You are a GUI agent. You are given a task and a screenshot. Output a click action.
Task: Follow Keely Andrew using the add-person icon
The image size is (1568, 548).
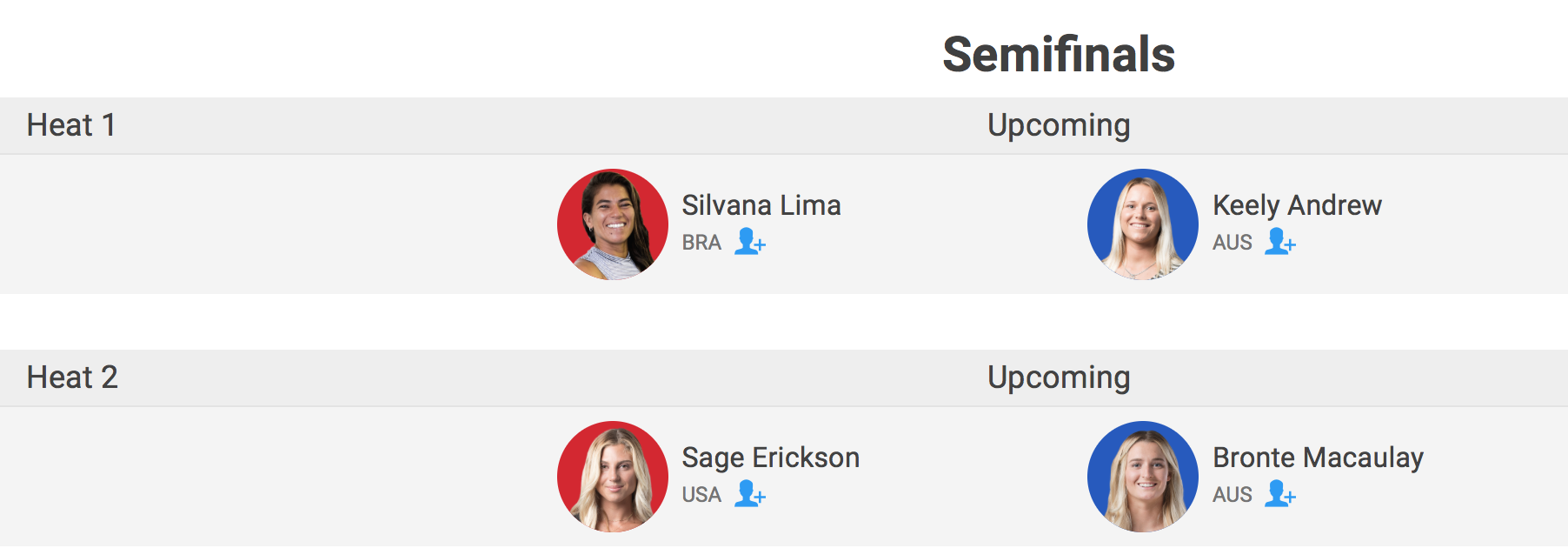click(1279, 241)
